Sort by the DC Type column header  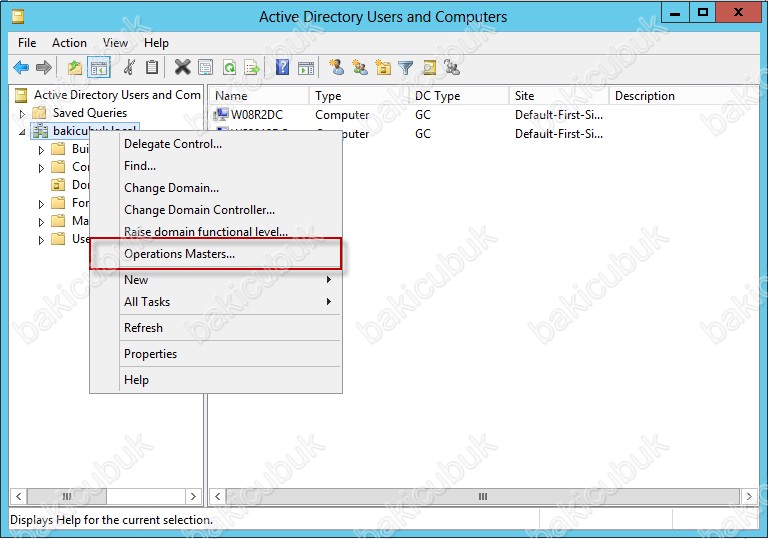459,96
